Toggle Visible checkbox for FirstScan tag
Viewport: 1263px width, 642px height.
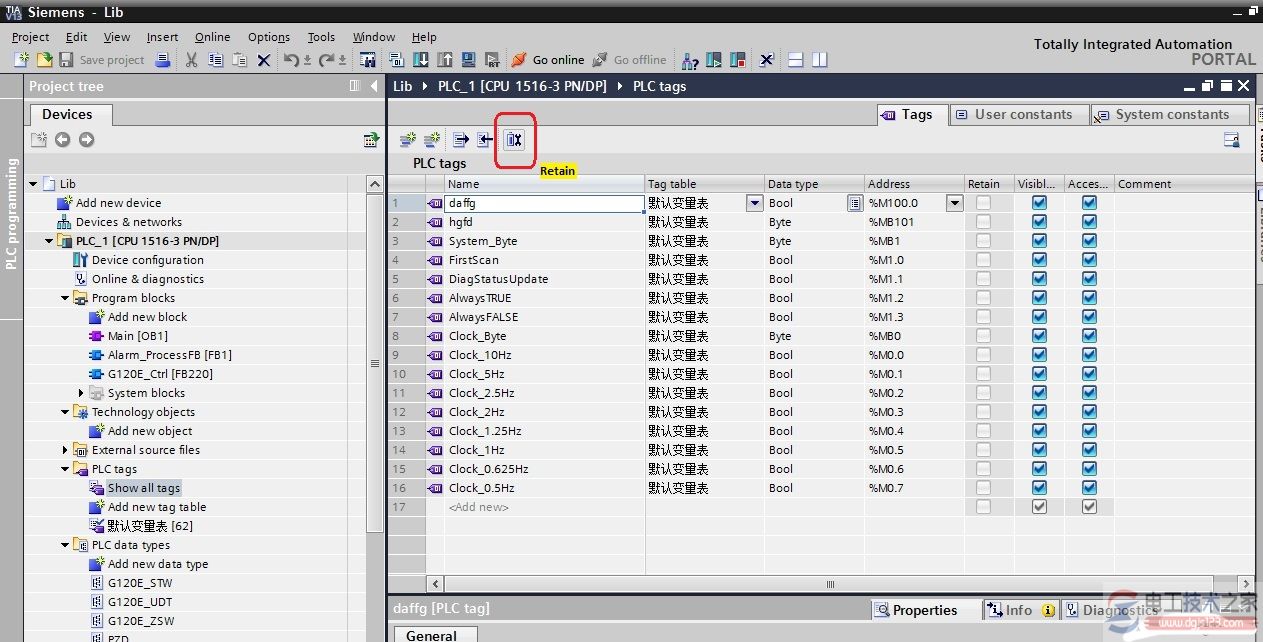tap(1039, 260)
